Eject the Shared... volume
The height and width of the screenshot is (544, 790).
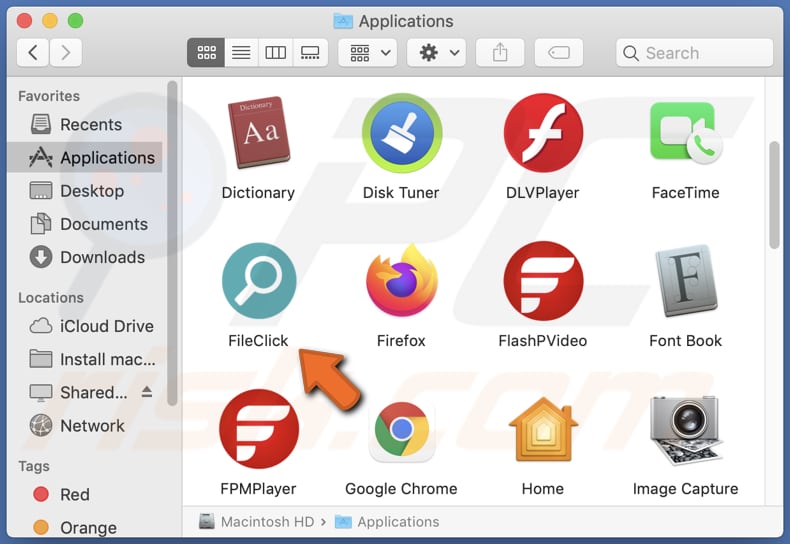[147, 391]
